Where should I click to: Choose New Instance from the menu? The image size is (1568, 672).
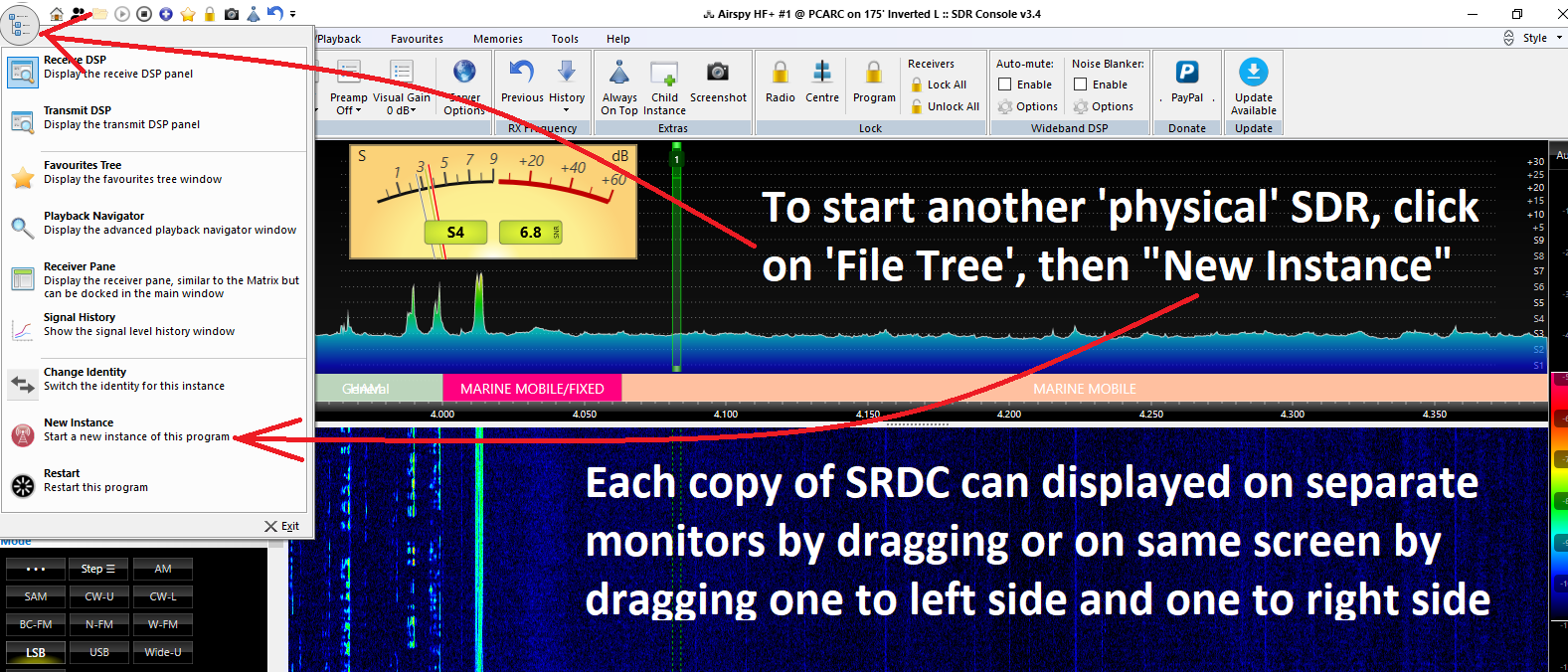click(x=136, y=429)
